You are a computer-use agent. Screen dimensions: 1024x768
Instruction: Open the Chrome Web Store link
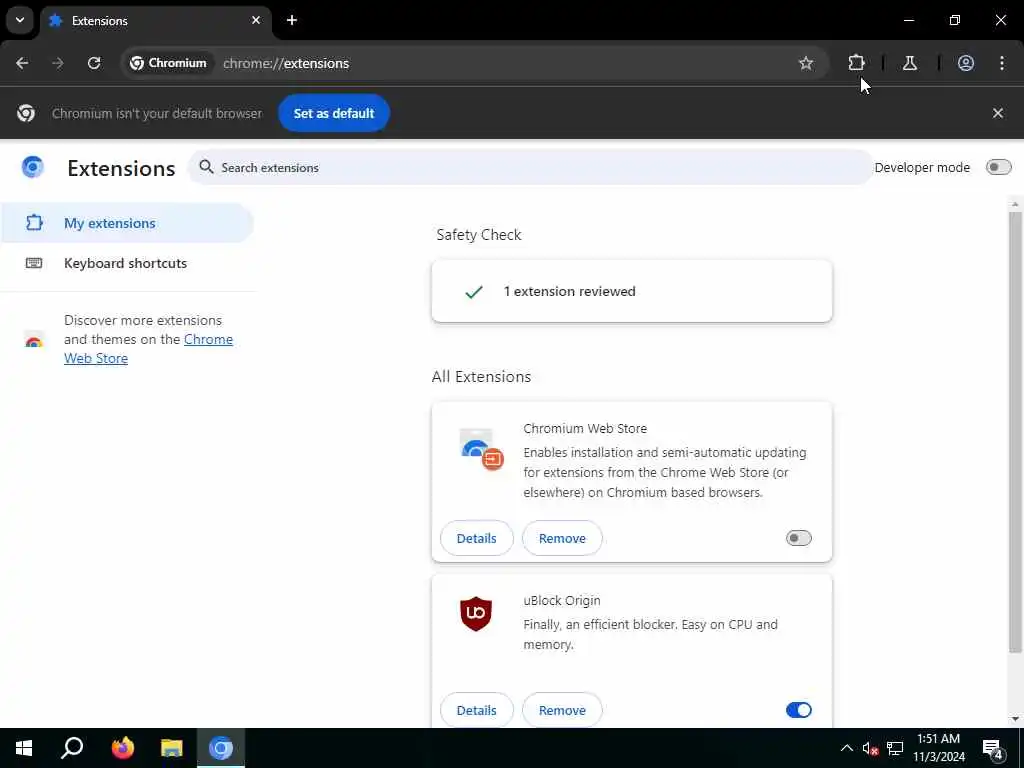point(148,349)
